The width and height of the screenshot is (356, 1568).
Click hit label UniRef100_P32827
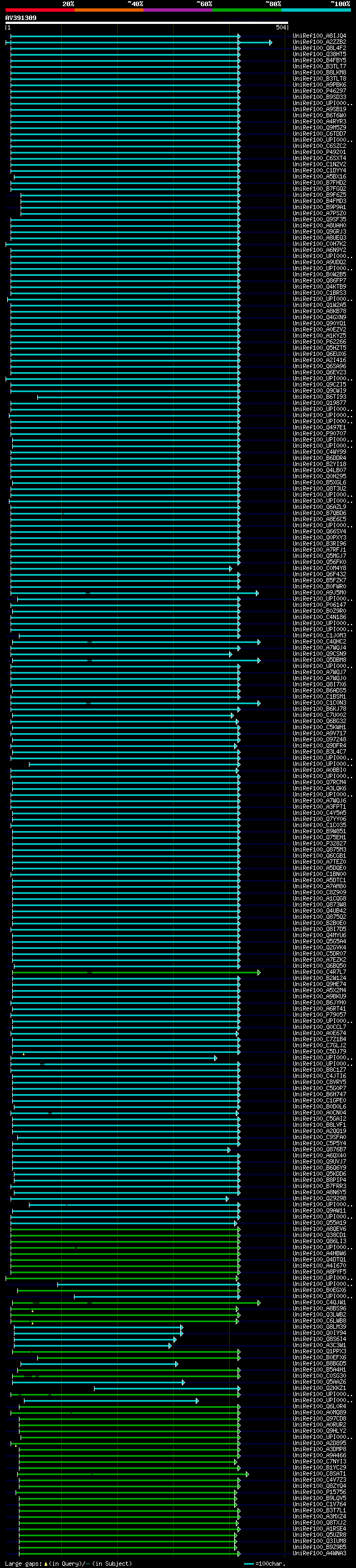pos(319,844)
